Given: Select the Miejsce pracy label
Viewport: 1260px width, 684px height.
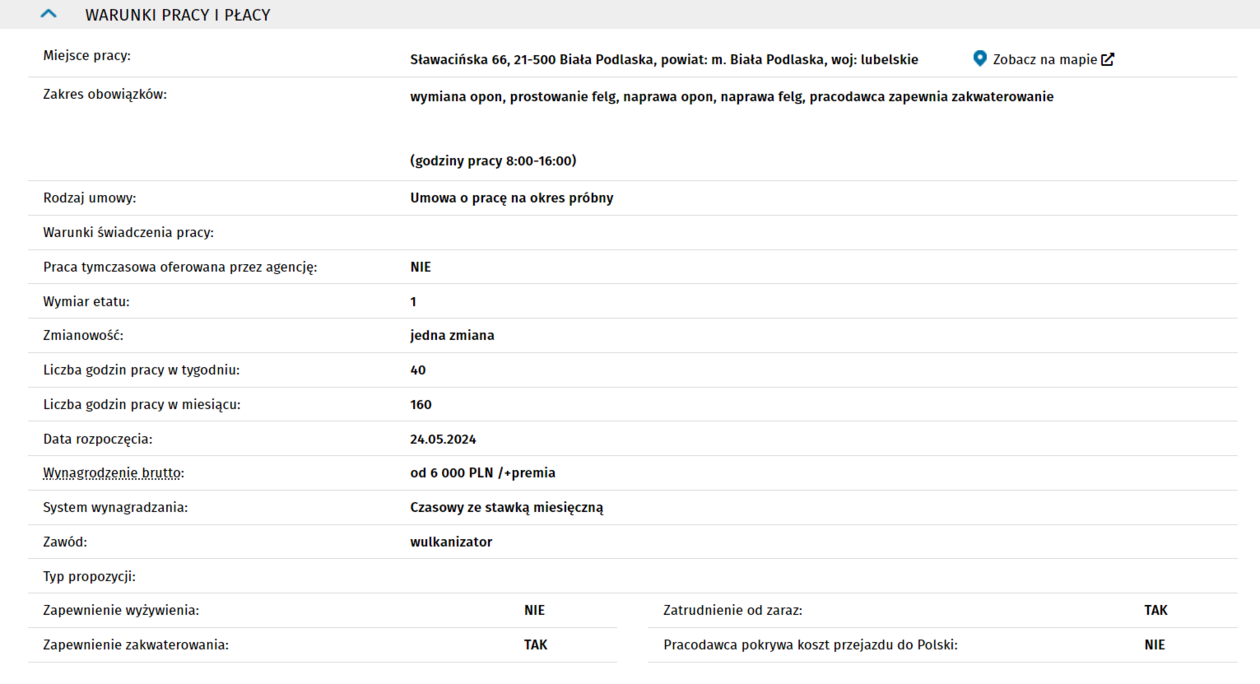Looking at the screenshot, I should point(87,56).
